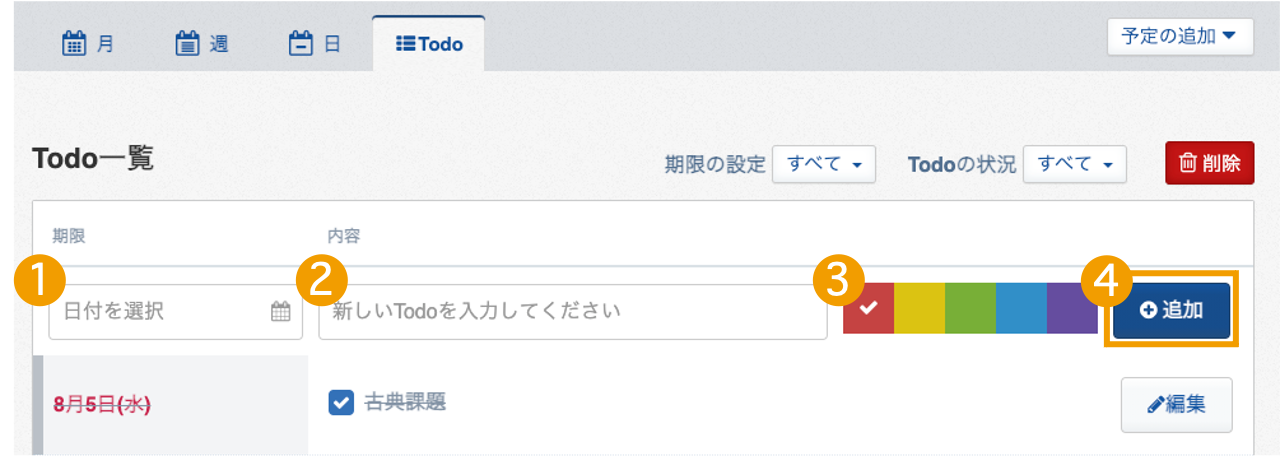1281x456 pixels.
Task: Choose the blue color swatch
Action: click(x=1021, y=308)
